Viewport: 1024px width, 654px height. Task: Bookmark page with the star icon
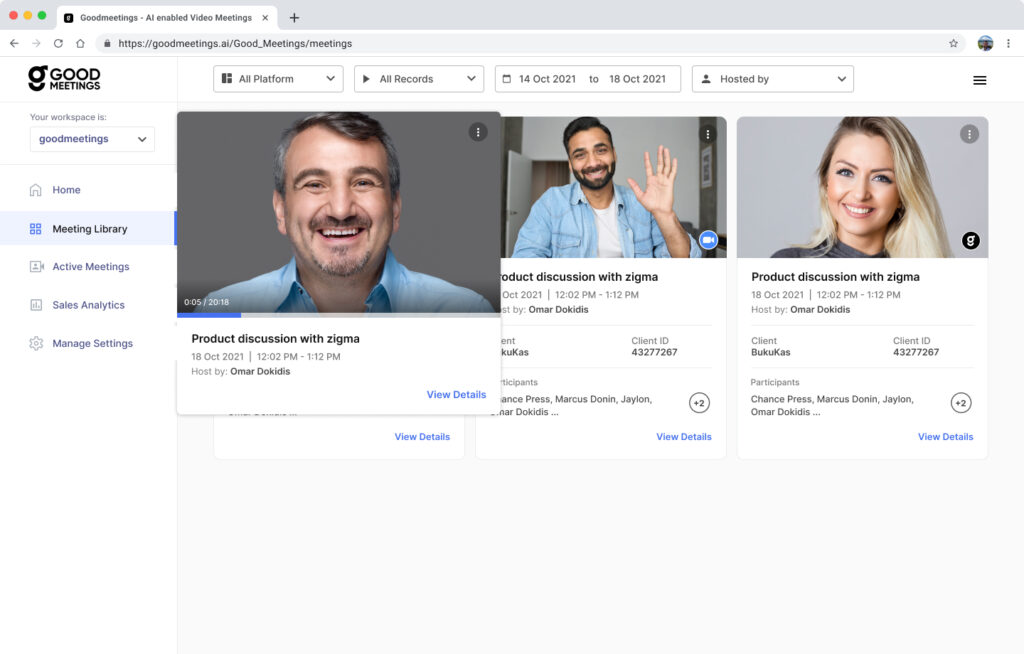(x=953, y=43)
